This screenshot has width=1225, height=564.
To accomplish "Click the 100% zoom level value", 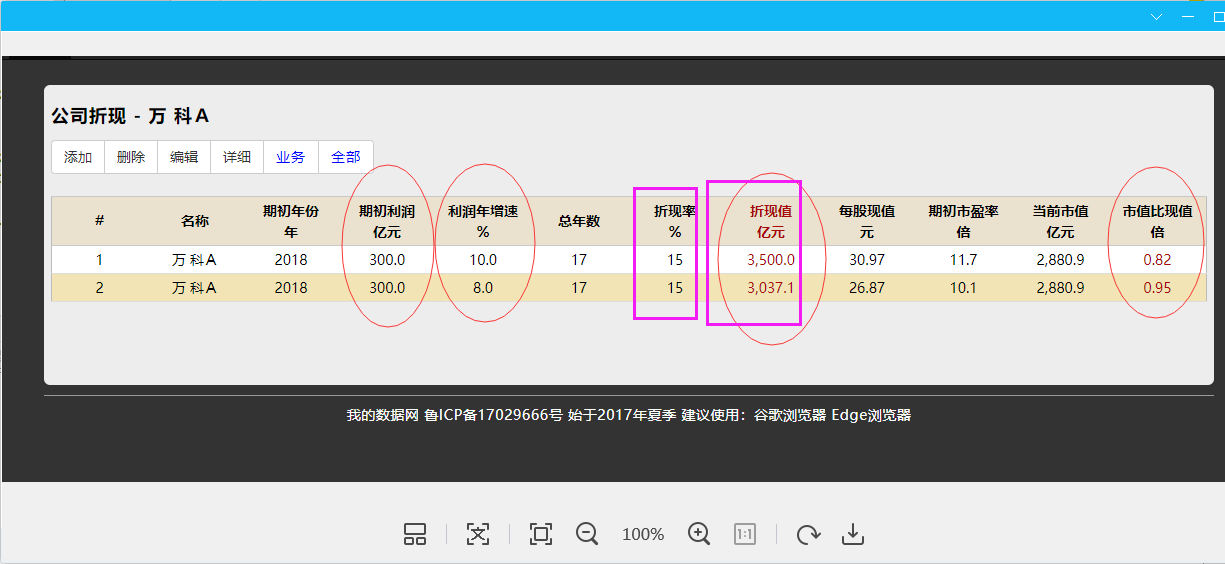I will pyautogui.click(x=643, y=535).
